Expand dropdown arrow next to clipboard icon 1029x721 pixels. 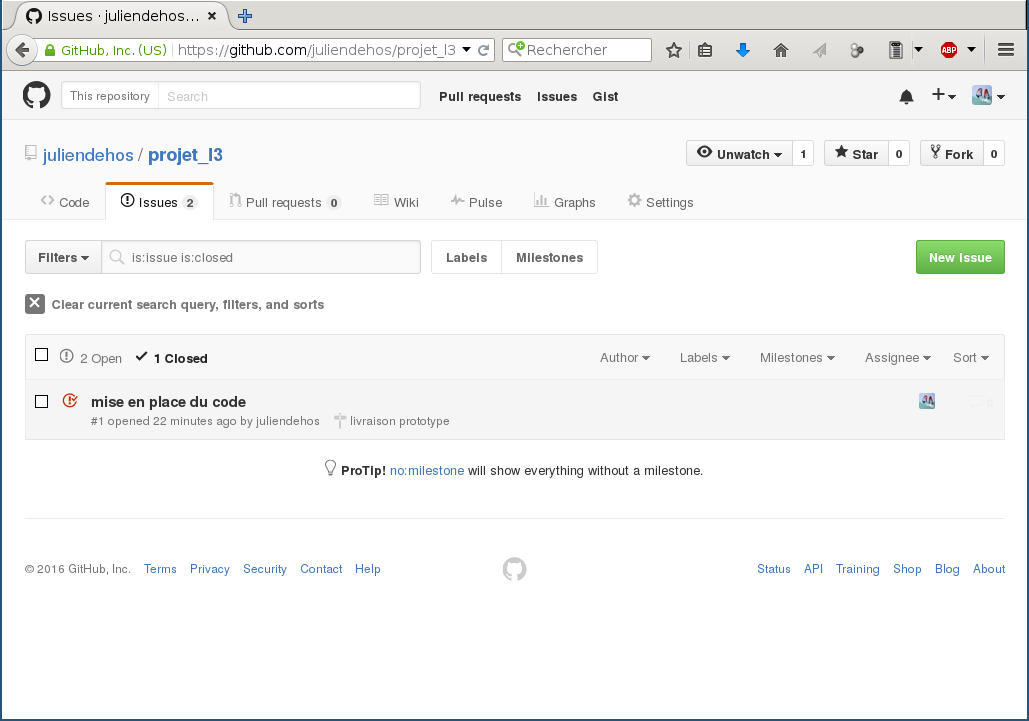[919, 50]
